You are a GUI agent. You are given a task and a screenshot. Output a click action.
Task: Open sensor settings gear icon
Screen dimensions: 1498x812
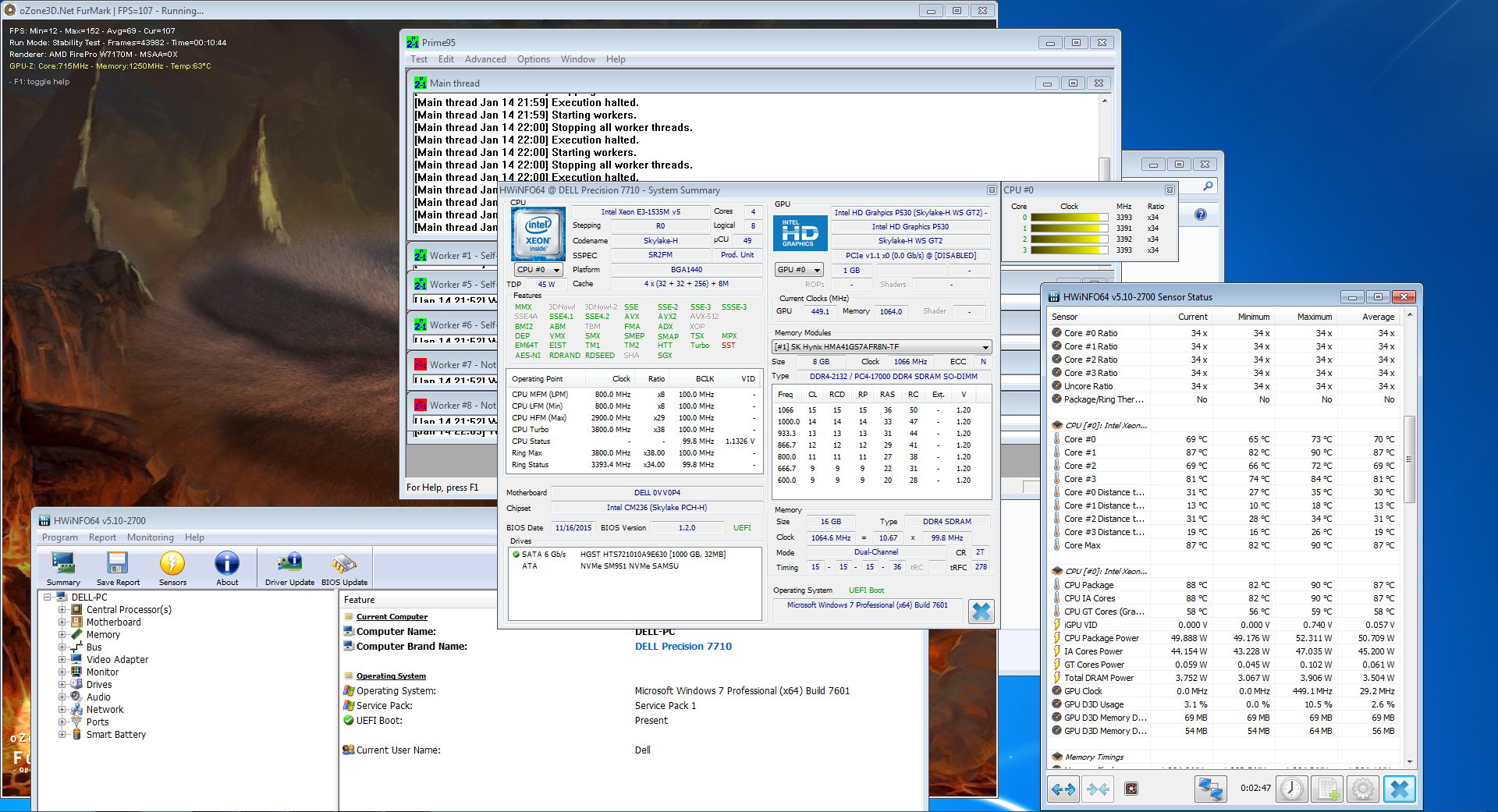[x=1363, y=789]
